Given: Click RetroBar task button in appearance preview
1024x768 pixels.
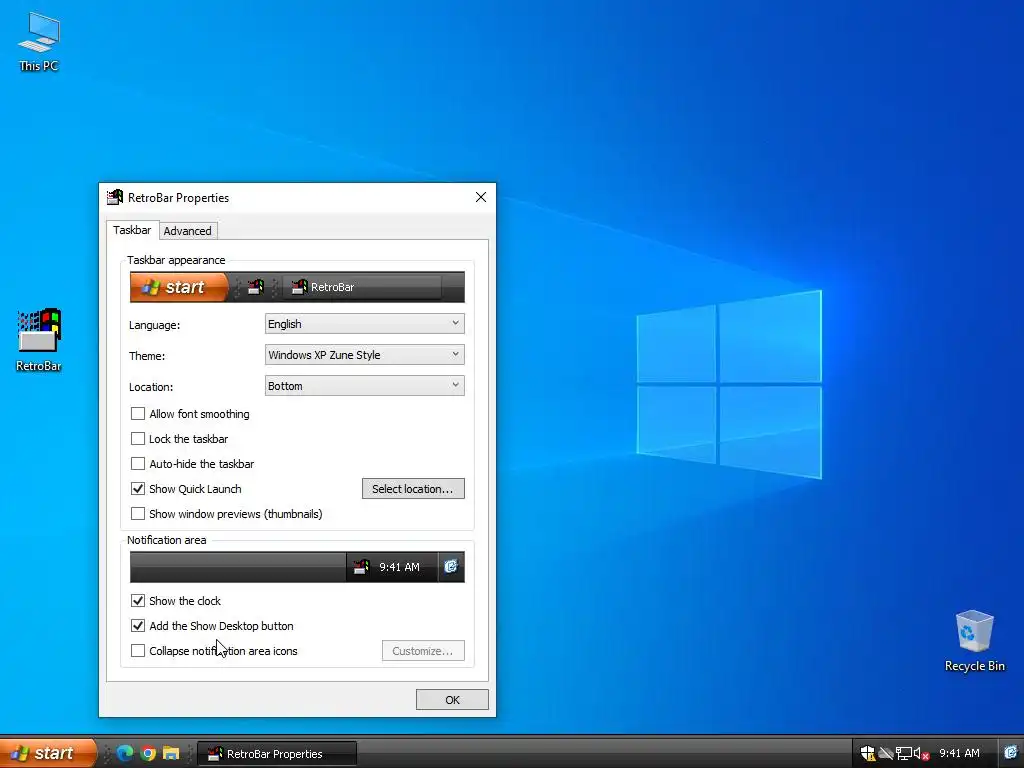Looking at the screenshot, I should (x=362, y=287).
